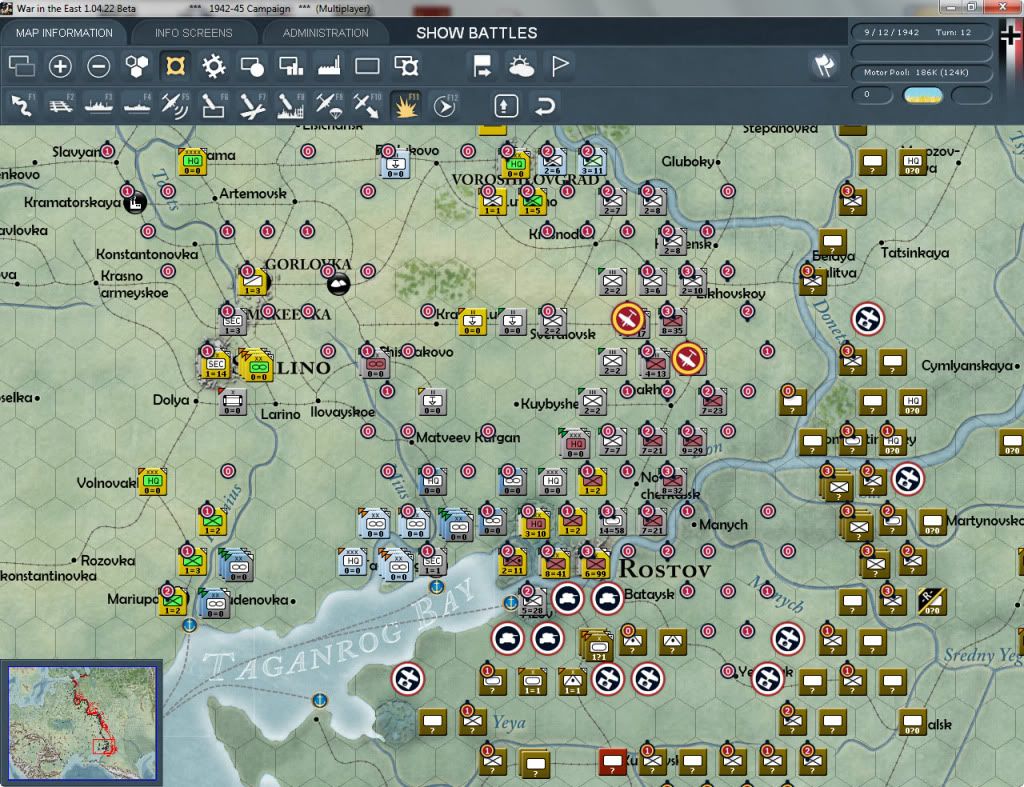This screenshot has width=1024, height=787.
Task: Toggle the highlighted yellow unit counter icon
Action: click(x=175, y=66)
